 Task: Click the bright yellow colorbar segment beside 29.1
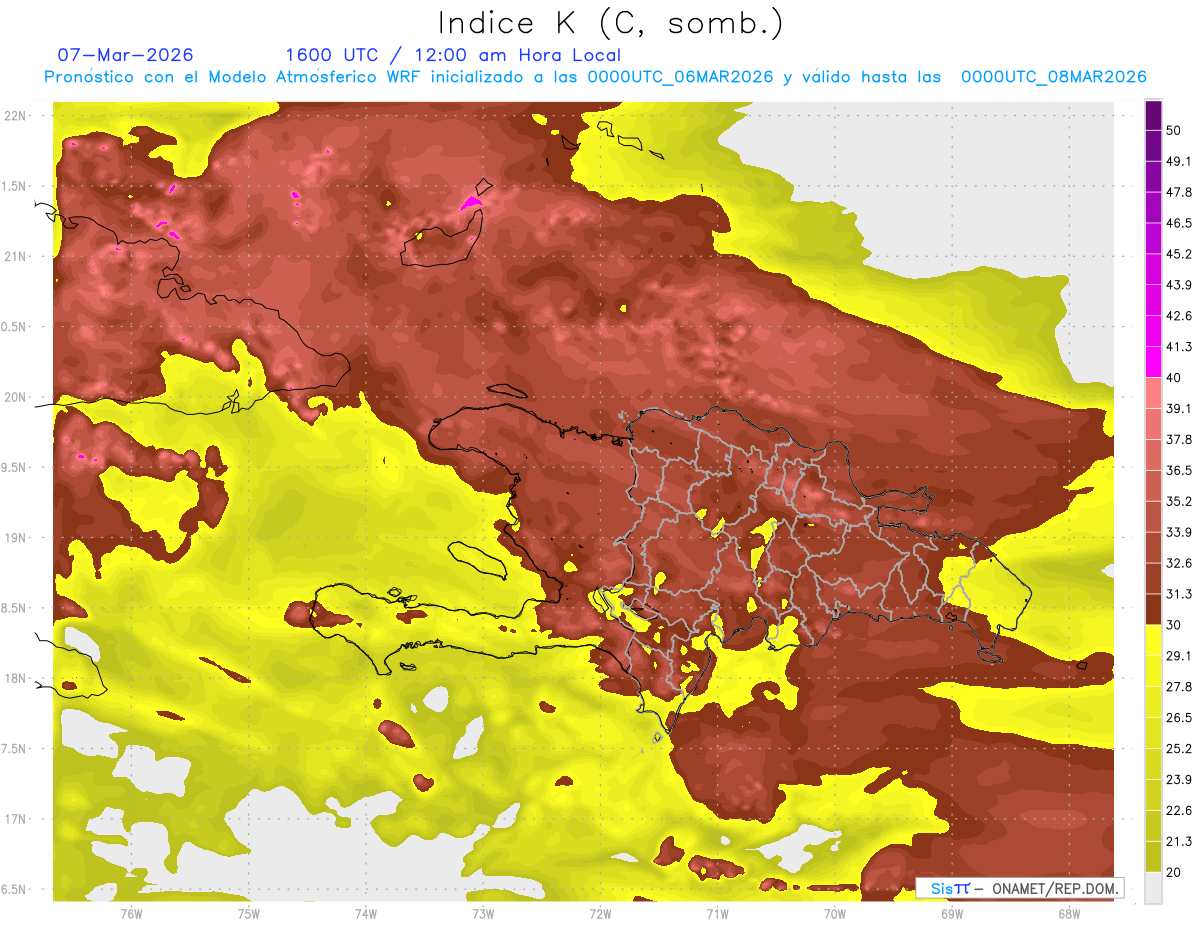click(1153, 640)
